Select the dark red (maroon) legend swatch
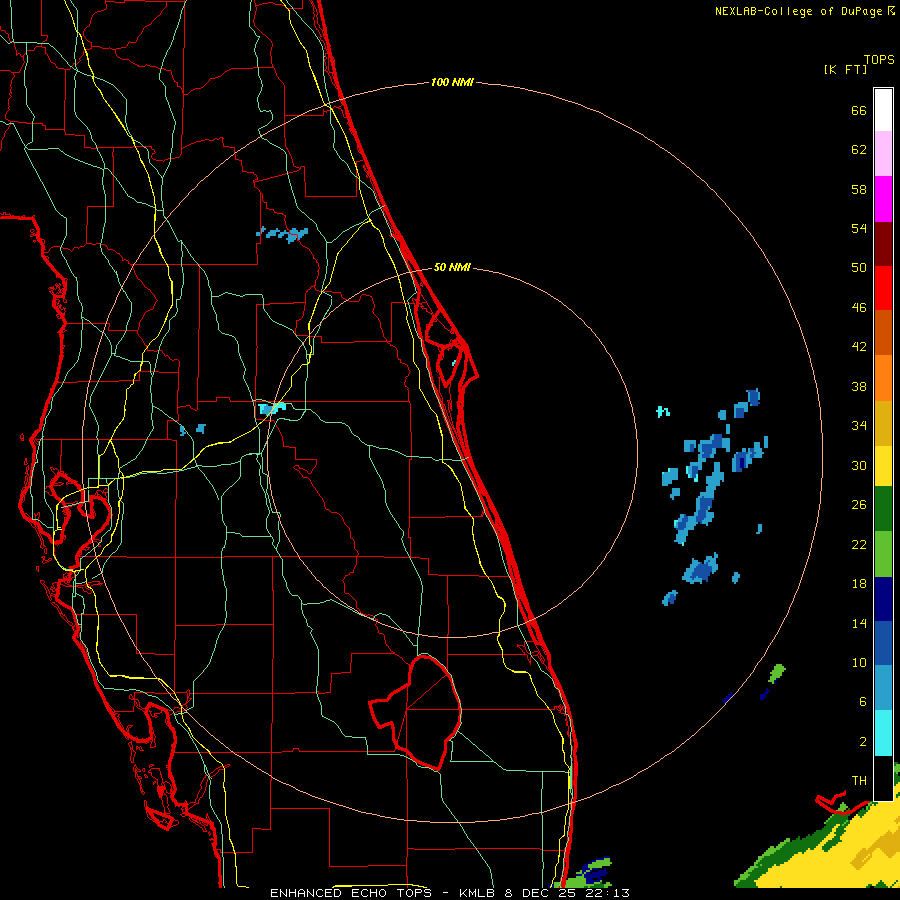The width and height of the screenshot is (900, 900). click(883, 244)
